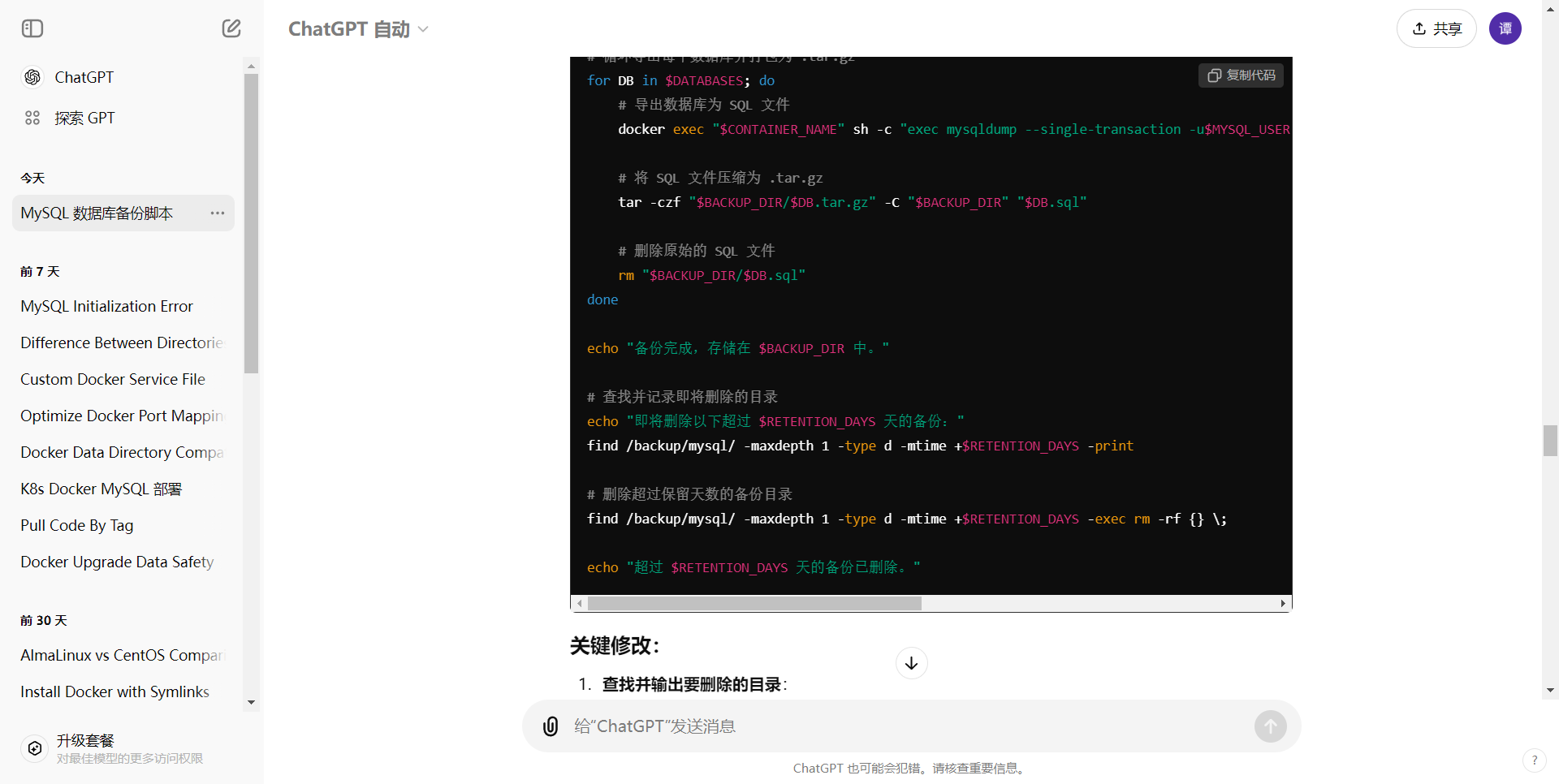Click the sidebar vertical scrollbar thumb
Viewport: 1559px width, 784px height.
251,223
